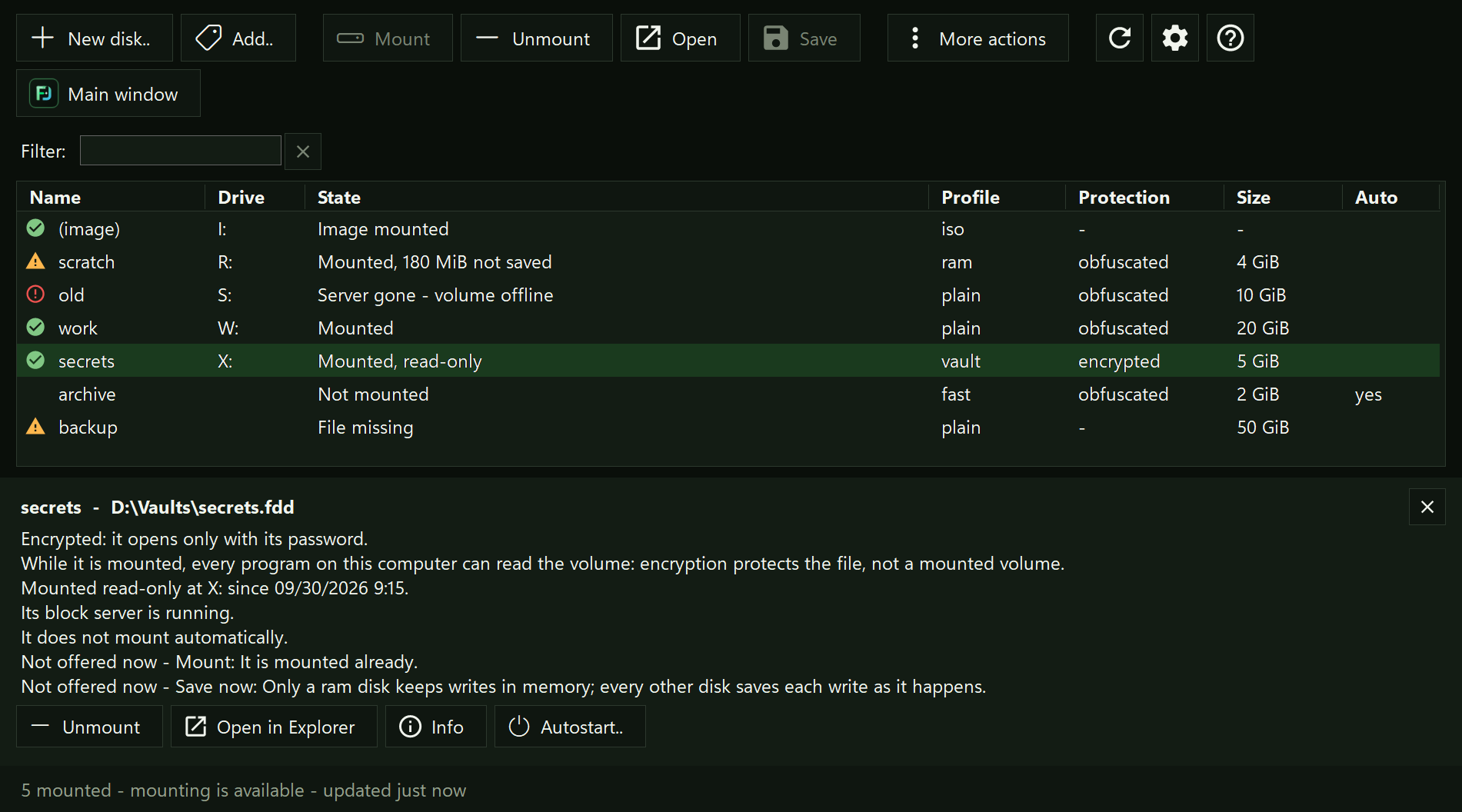Click the error icon beside old disk
Viewport: 1462px width, 812px height.
[35, 295]
